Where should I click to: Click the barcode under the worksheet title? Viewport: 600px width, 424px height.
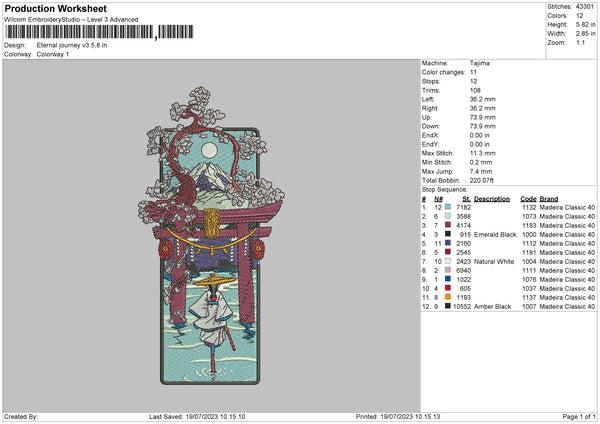click(x=99, y=32)
